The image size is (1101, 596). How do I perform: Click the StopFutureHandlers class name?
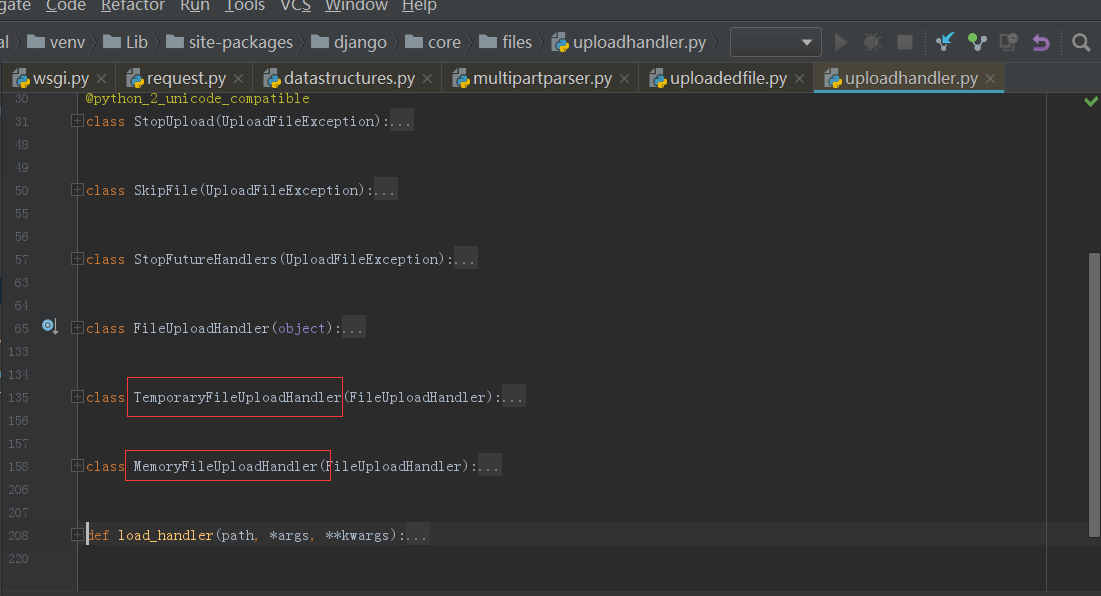(x=206, y=260)
